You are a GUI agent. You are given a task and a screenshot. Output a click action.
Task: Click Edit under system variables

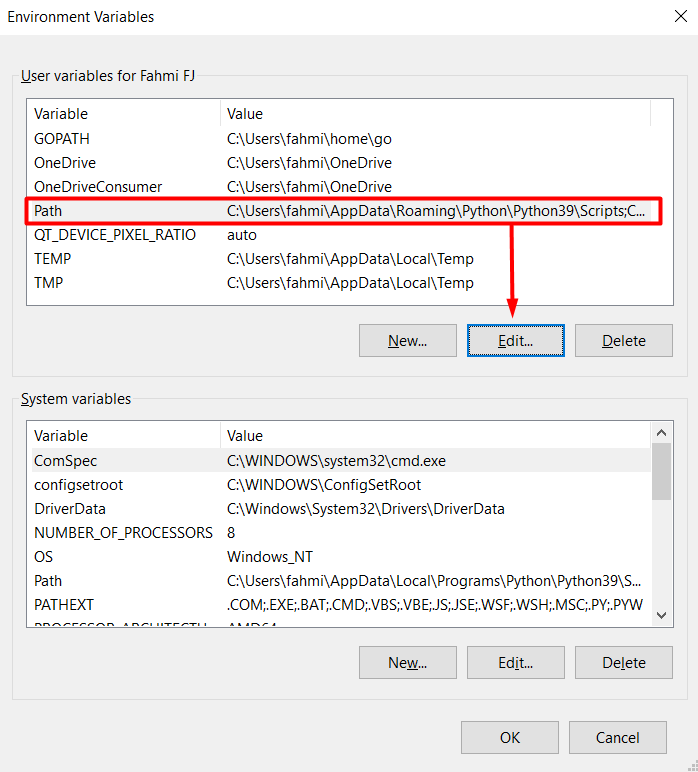[515, 662]
